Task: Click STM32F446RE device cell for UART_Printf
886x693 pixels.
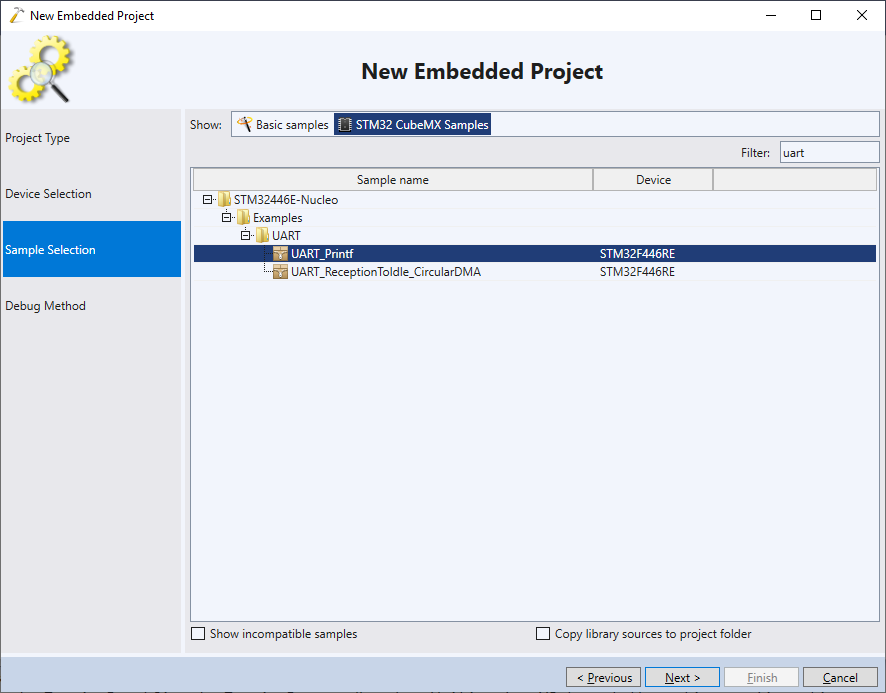Action: pos(637,254)
